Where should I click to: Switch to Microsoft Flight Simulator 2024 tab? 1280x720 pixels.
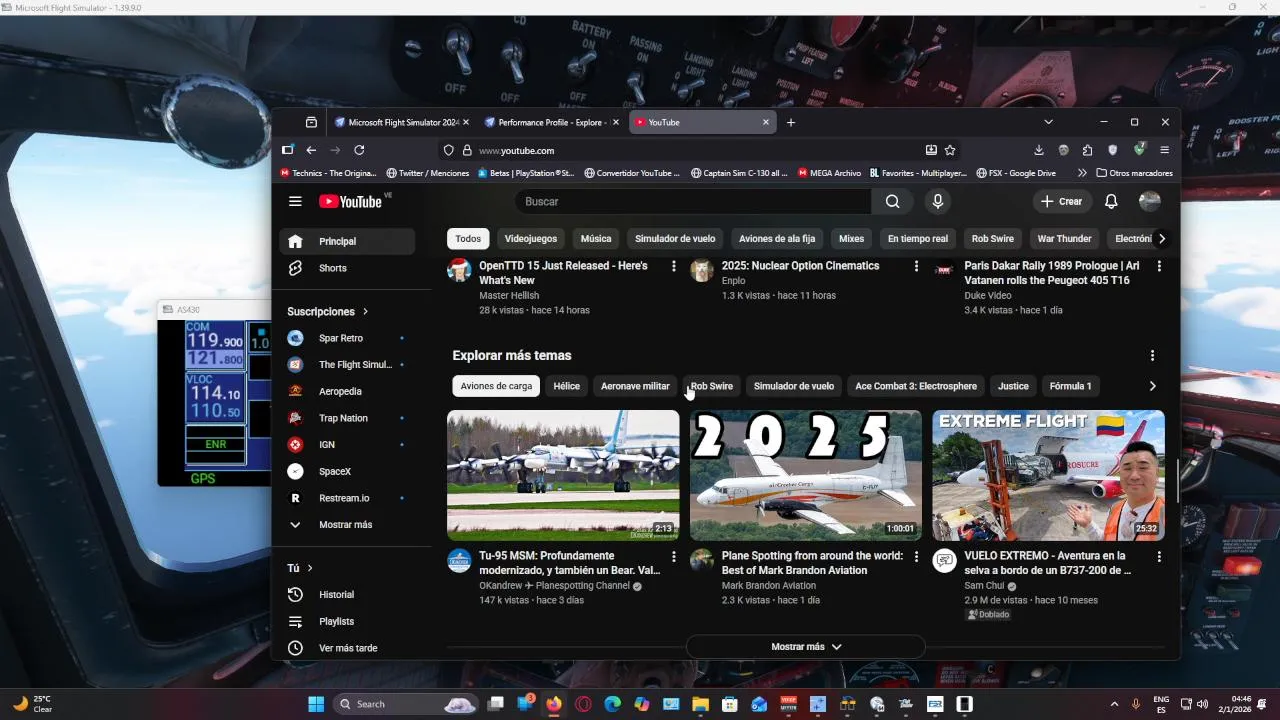coord(402,122)
